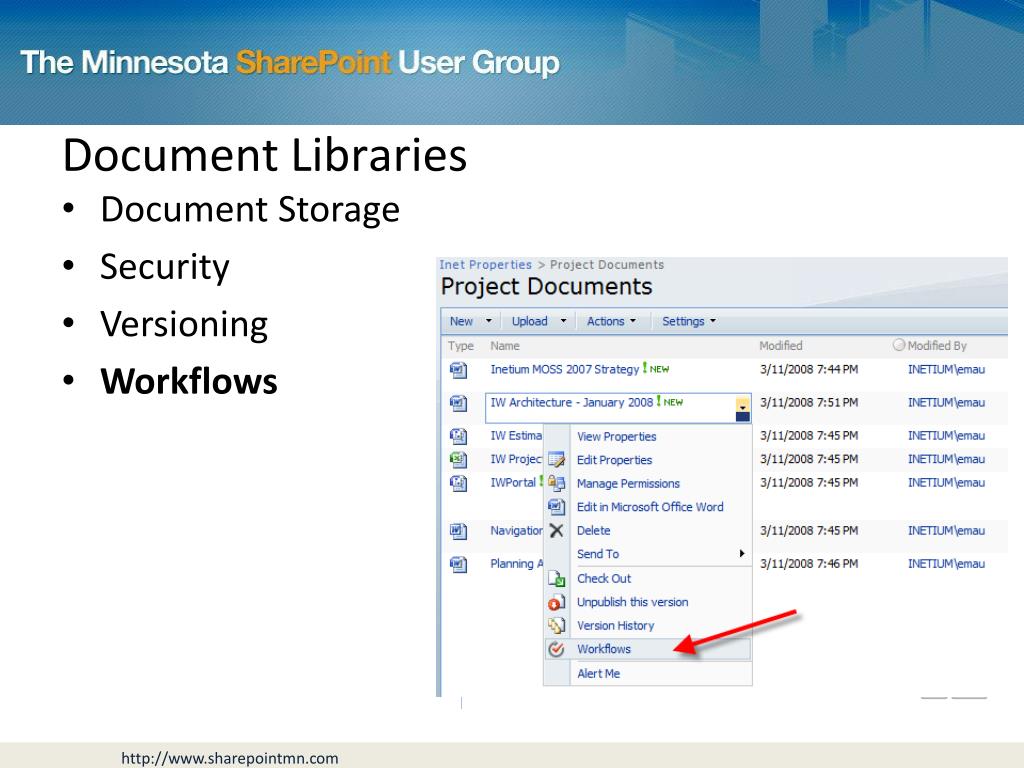The height and width of the screenshot is (768, 1024).
Task: Expand the Actions menu
Action: pos(611,321)
